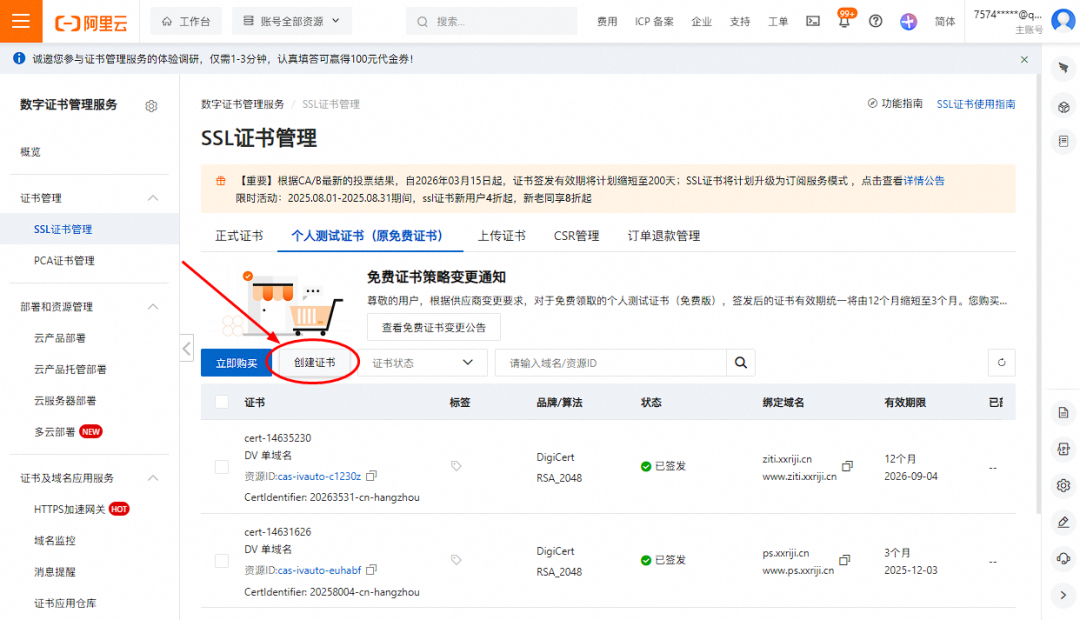Open 查看免费证书变更公告
This screenshot has width=1080, height=620.
(432, 326)
